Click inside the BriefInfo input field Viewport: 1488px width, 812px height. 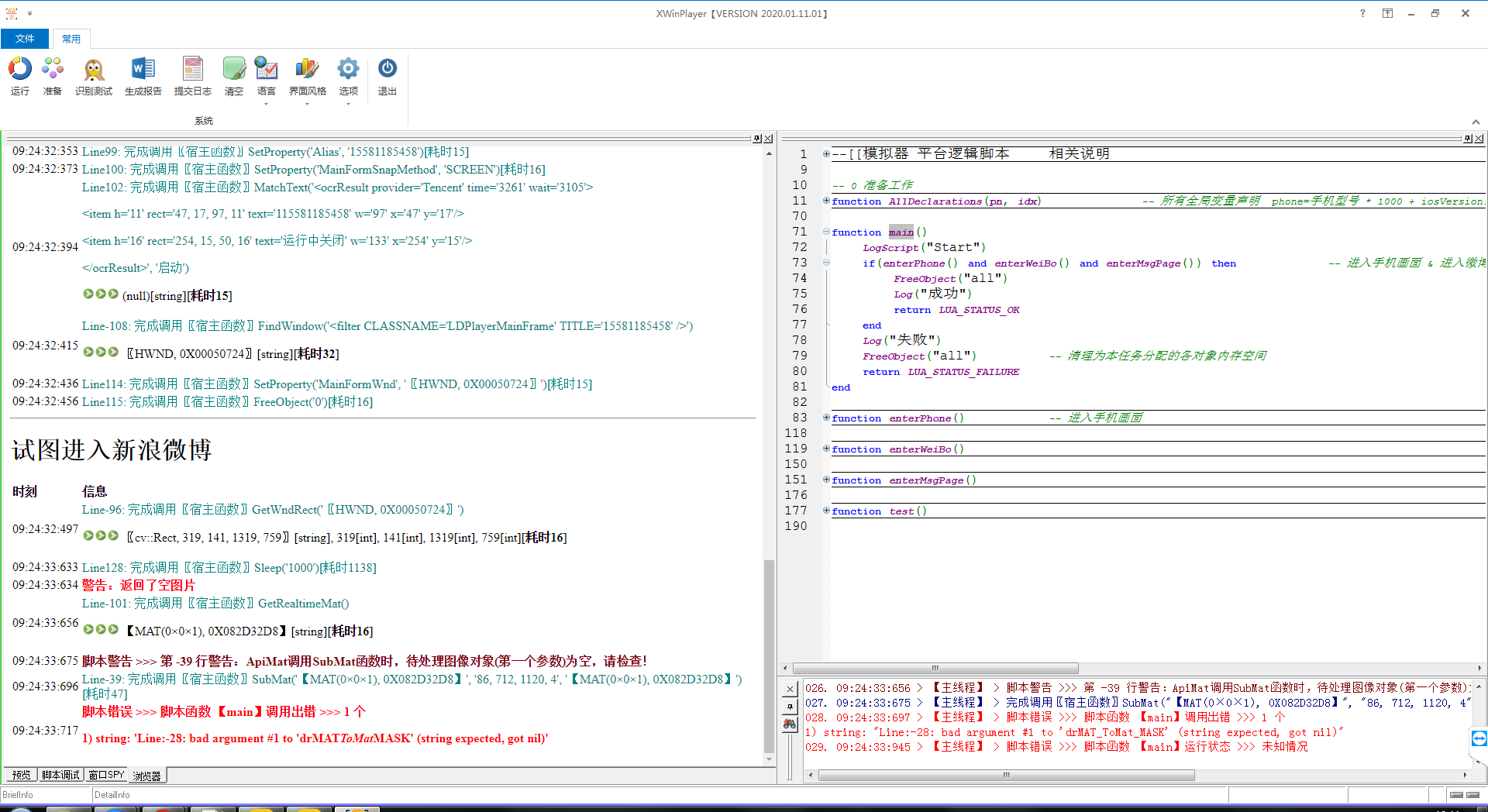click(45, 794)
